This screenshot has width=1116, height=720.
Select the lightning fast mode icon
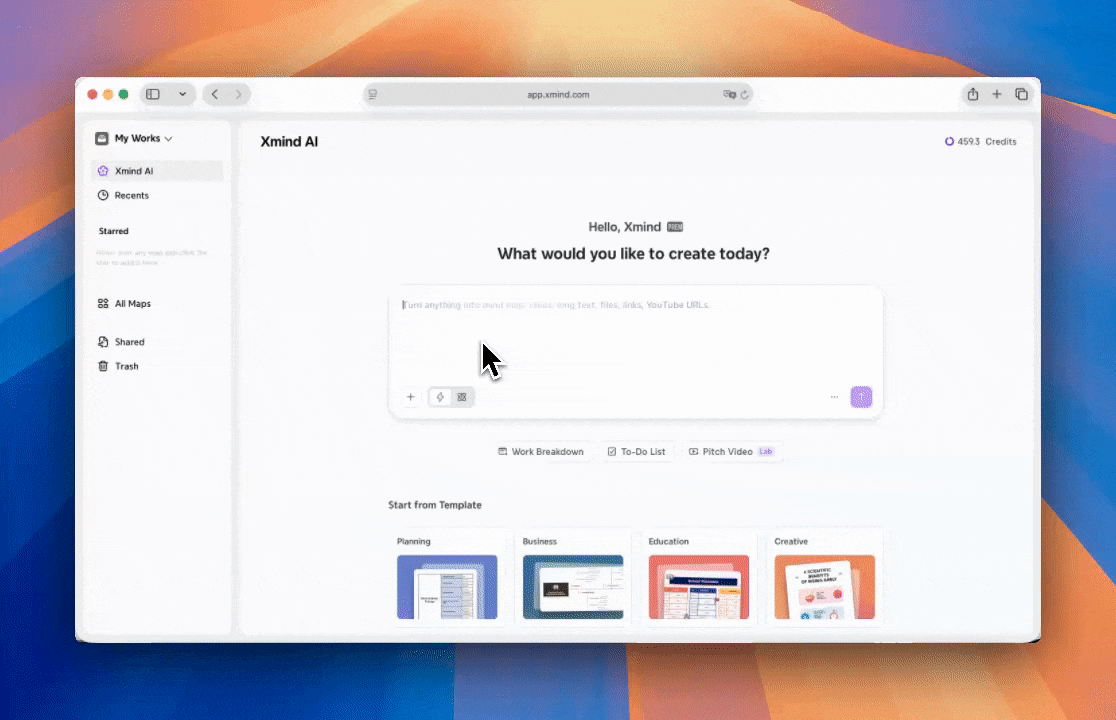[x=440, y=397]
